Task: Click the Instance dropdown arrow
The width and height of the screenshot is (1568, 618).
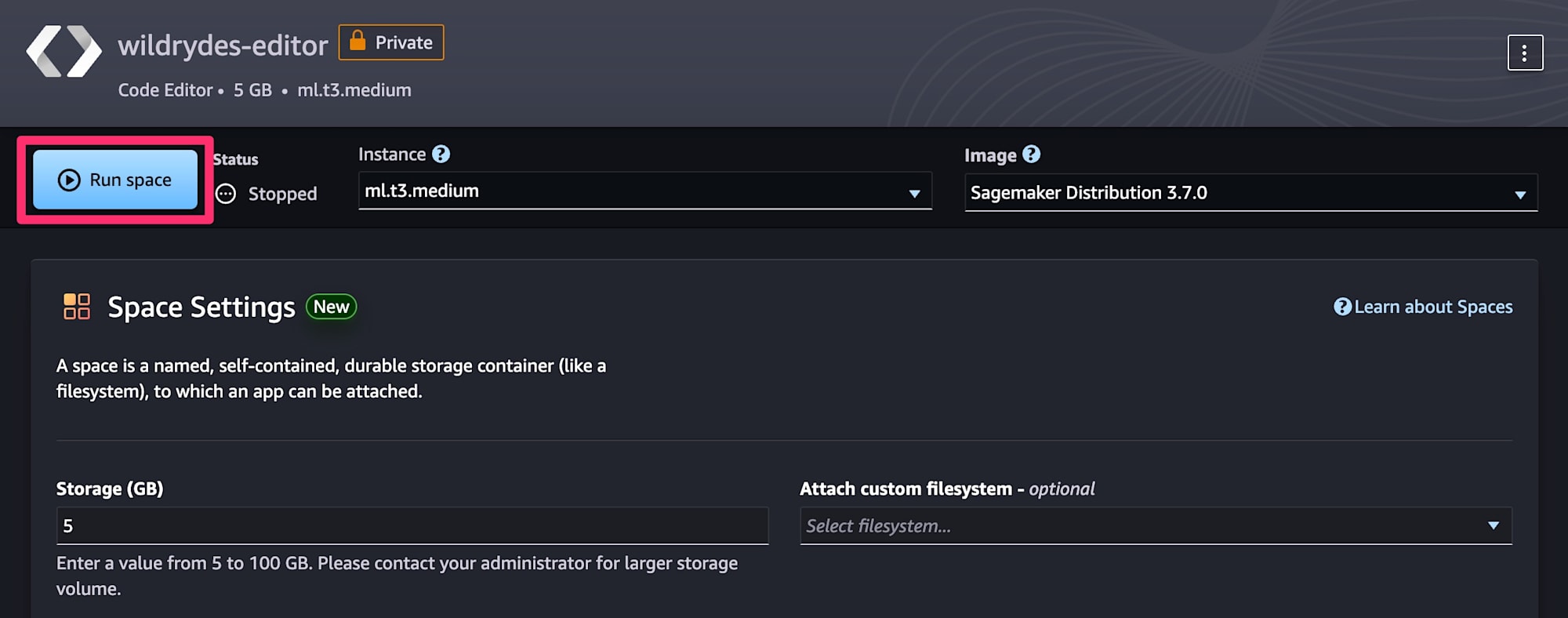Action: point(914,193)
